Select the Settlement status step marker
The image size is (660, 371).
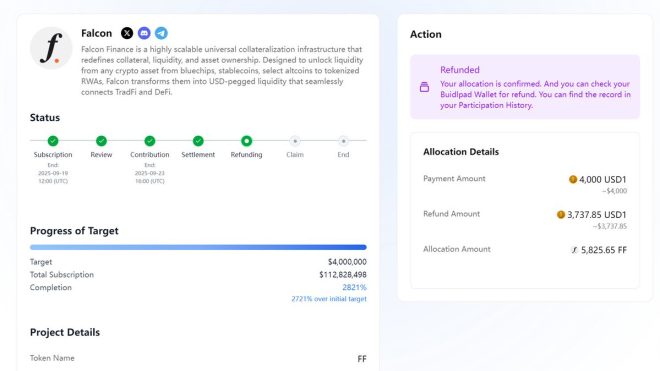click(198, 141)
